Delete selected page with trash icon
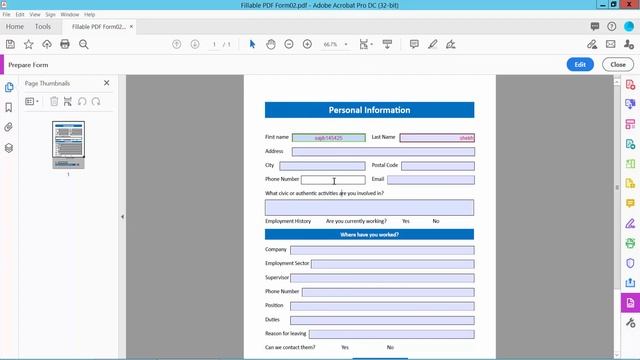 click(x=54, y=101)
